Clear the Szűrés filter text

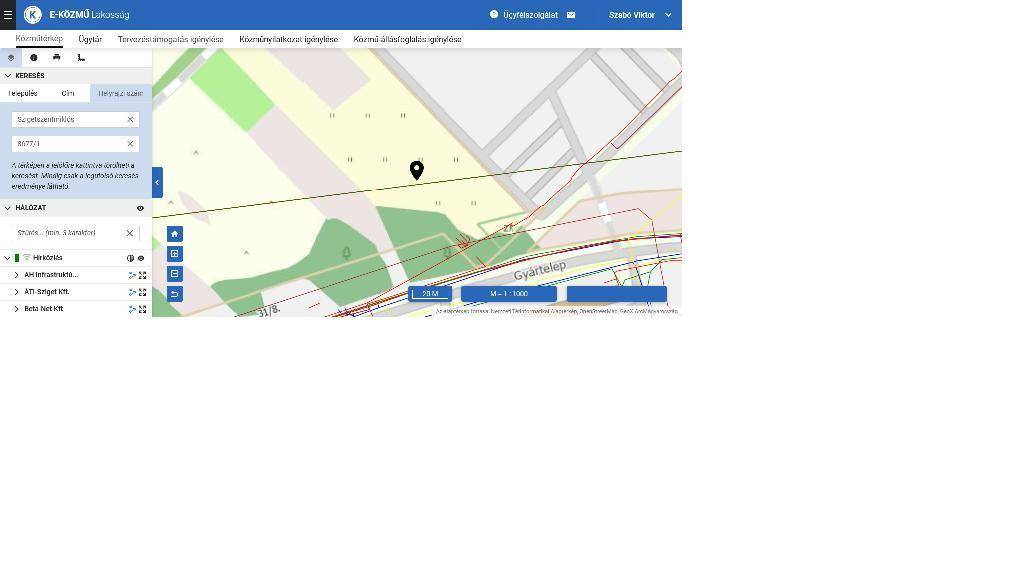click(x=129, y=233)
